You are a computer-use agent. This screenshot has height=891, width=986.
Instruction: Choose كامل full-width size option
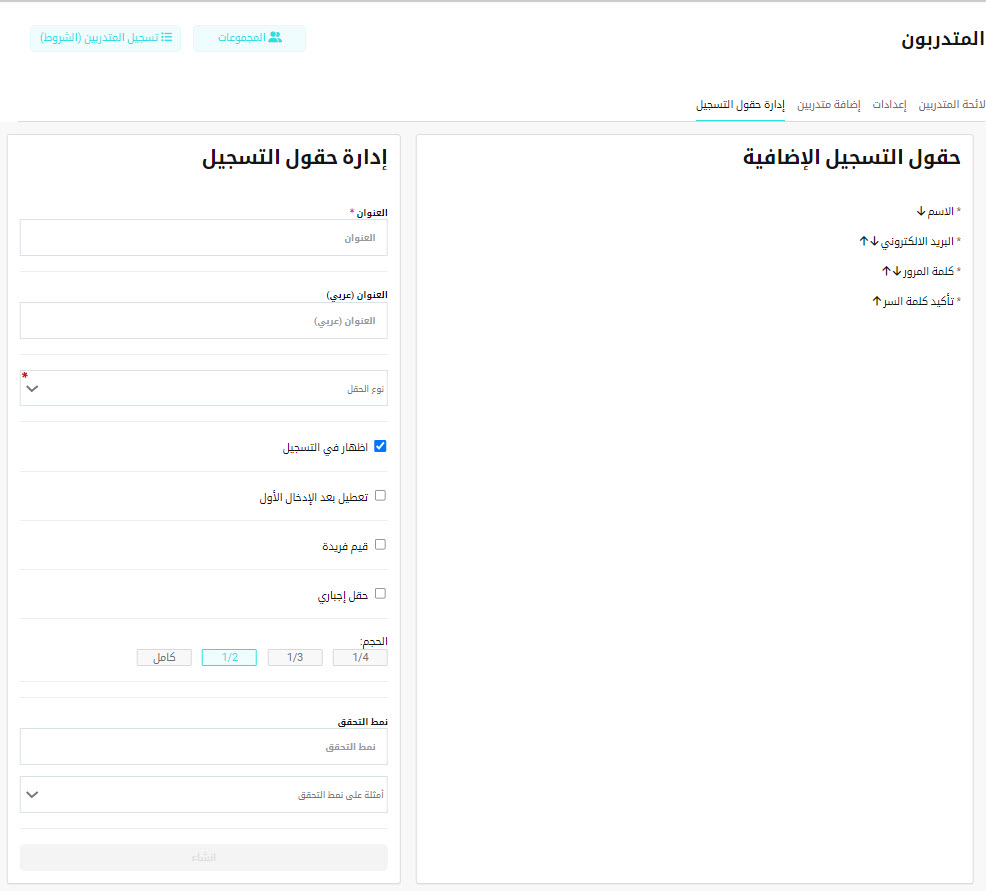coord(164,658)
